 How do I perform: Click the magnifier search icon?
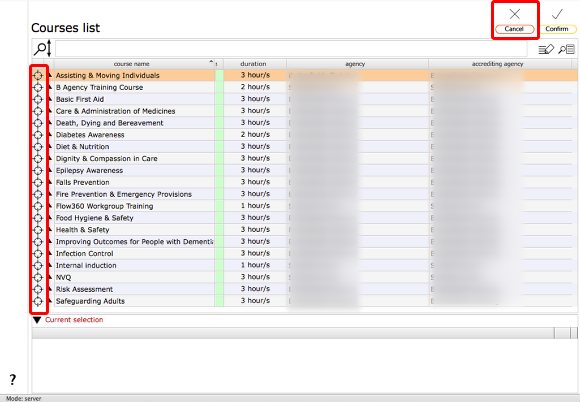pyautogui.click(x=43, y=48)
